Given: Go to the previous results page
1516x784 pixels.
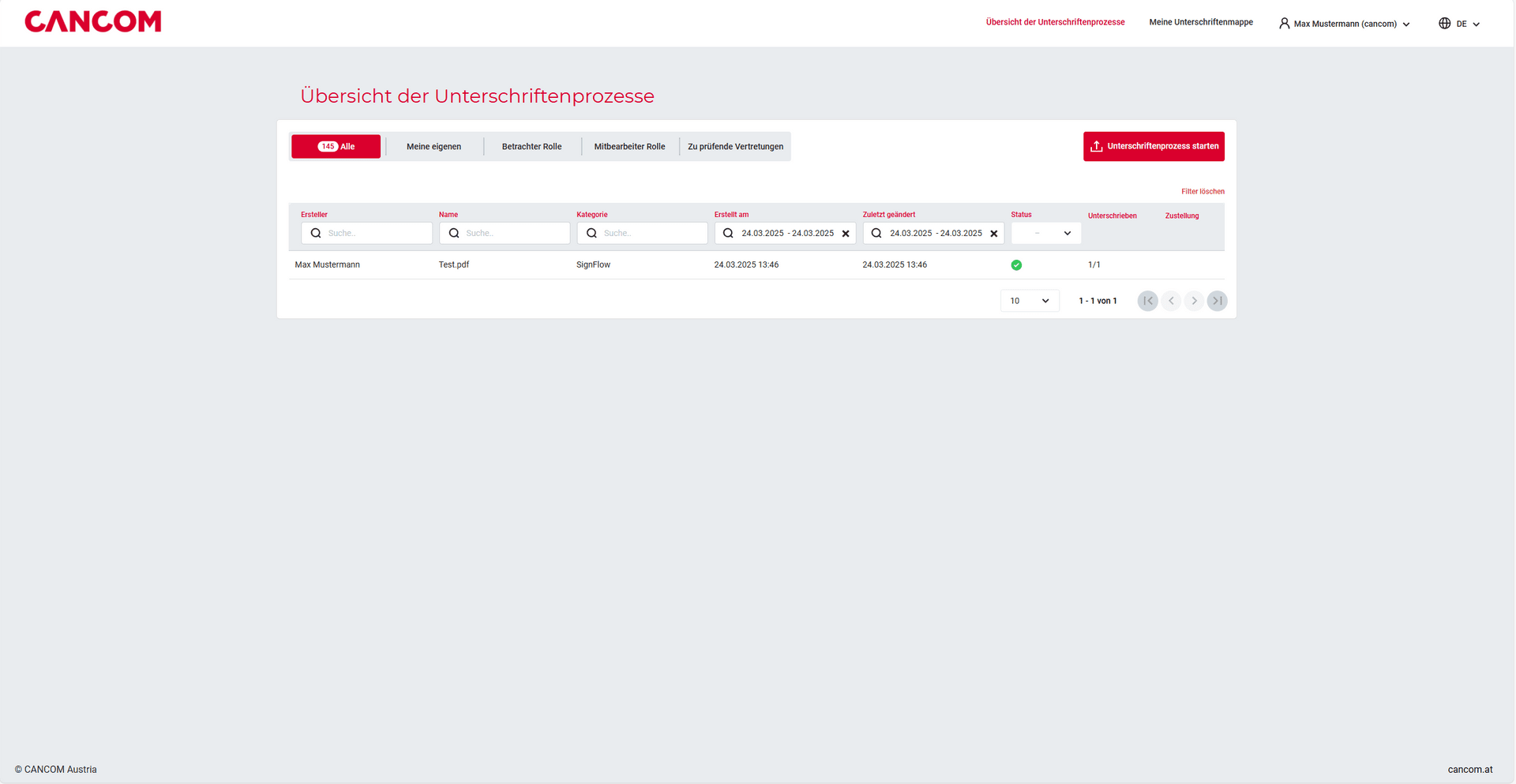Looking at the screenshot, I should pyautogui.click(x=1171, y=301).
